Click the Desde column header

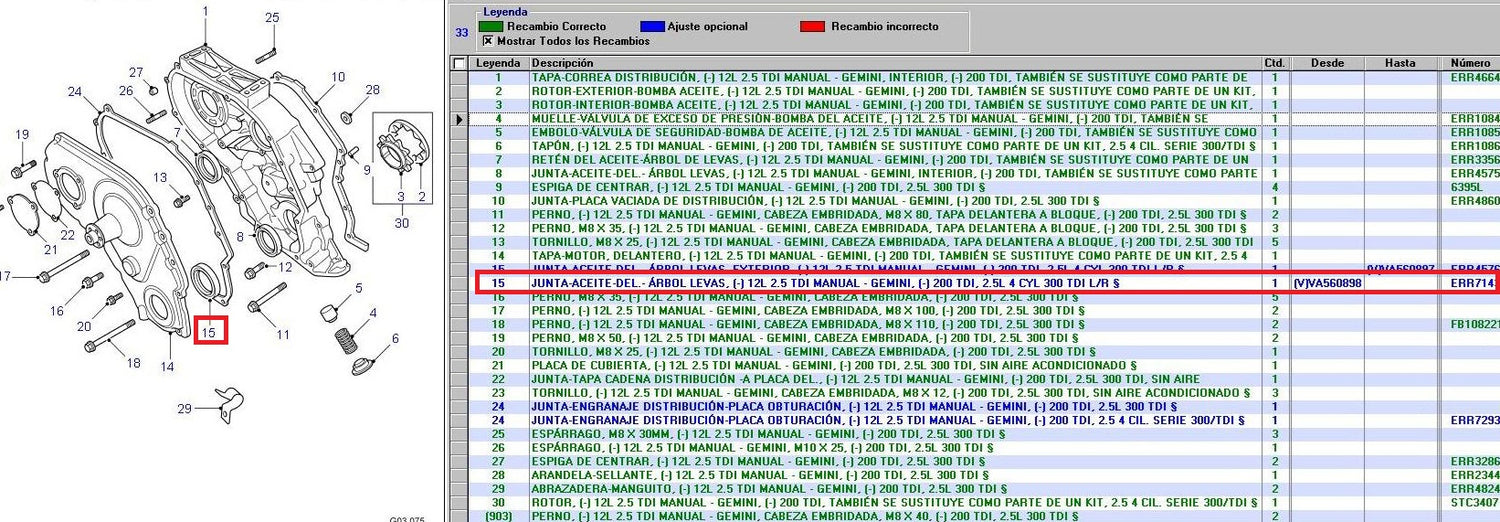click(1326, 63)
